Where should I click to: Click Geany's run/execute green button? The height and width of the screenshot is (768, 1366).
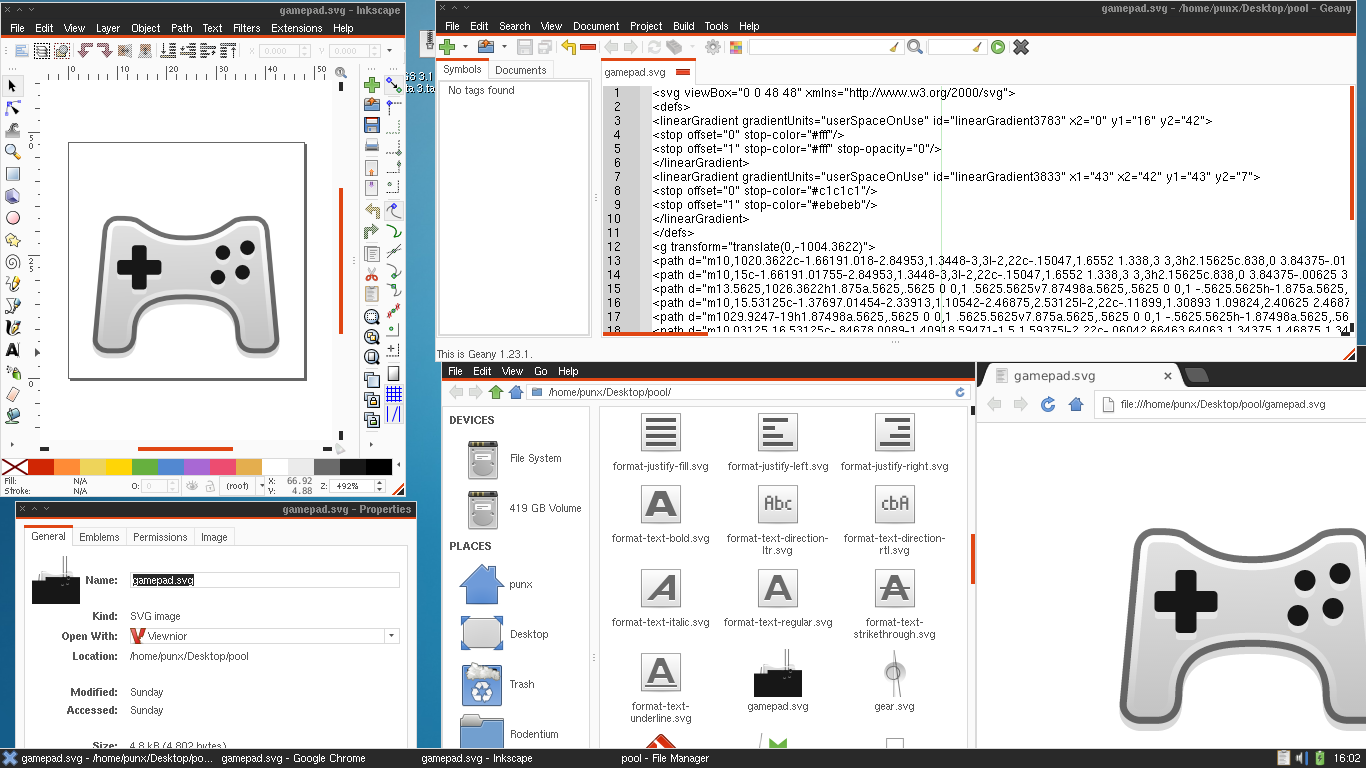tap(997, 47)
